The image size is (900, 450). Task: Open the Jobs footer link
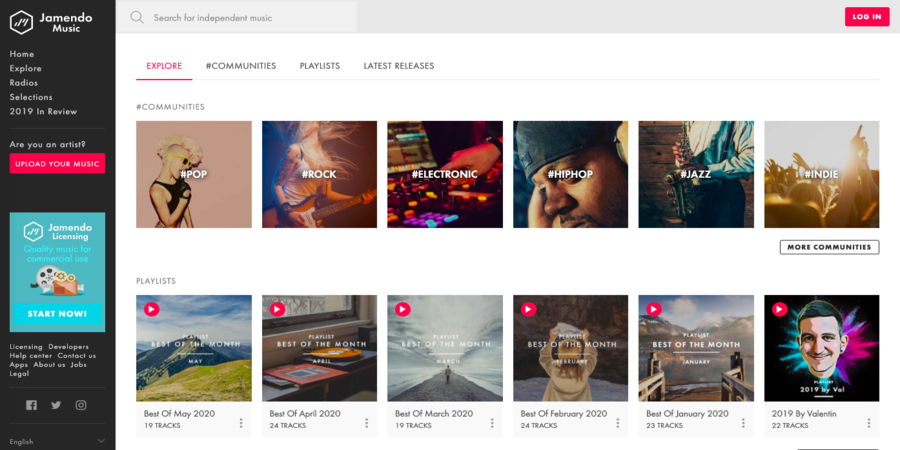click(x=79, y=364)
